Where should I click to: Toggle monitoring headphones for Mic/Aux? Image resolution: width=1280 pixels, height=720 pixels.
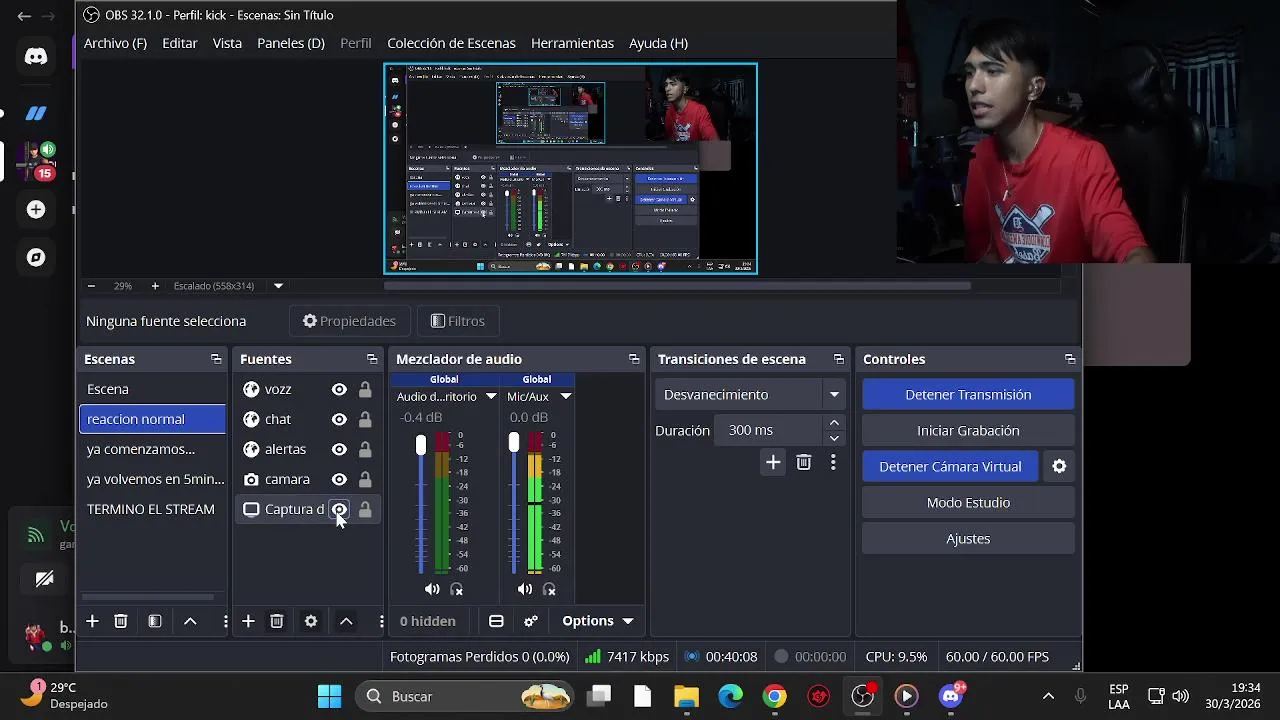coord(549,589)
